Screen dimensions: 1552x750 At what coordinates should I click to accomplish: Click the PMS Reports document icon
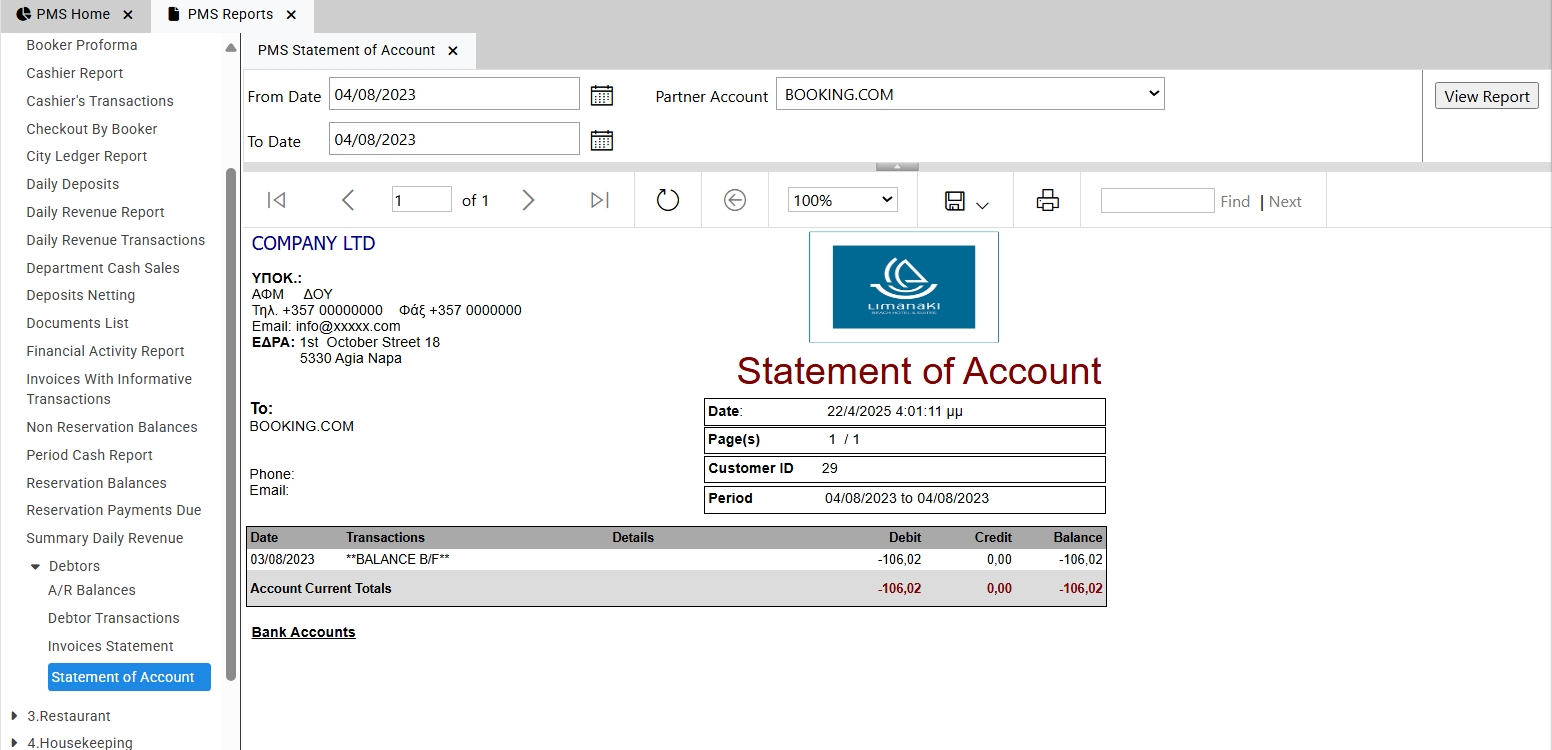click(x=174, y=14)
